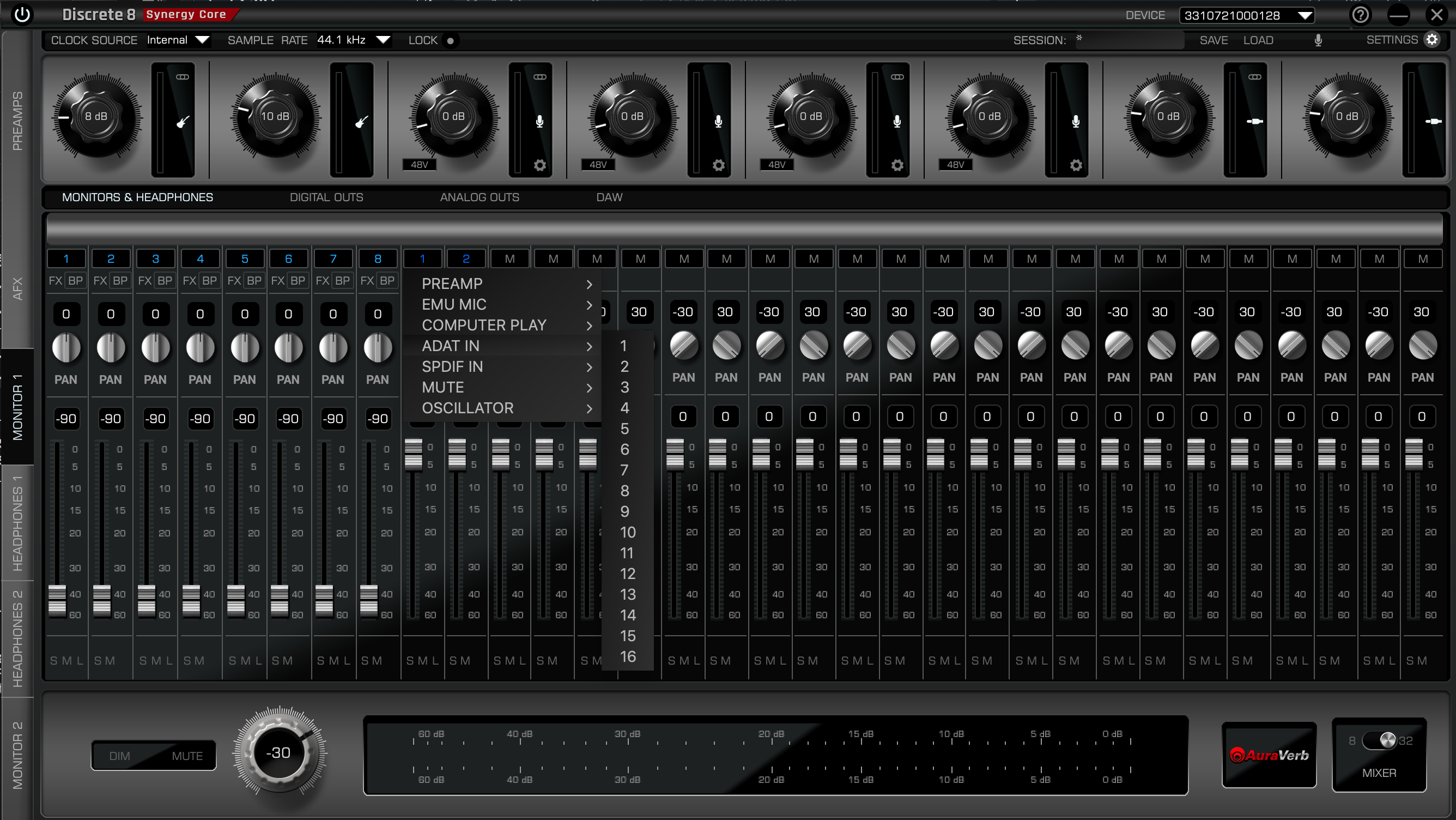Enable 48V phantom power on third preamp
The image size is (1456, 820).
[418, 165]
